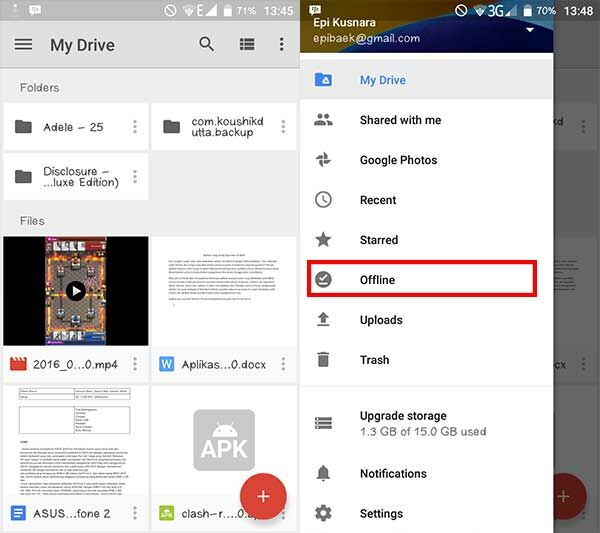Tap the epibaek@gmail.com account email
This screenshot has height=533, width=600.
(x=366, y=38)
